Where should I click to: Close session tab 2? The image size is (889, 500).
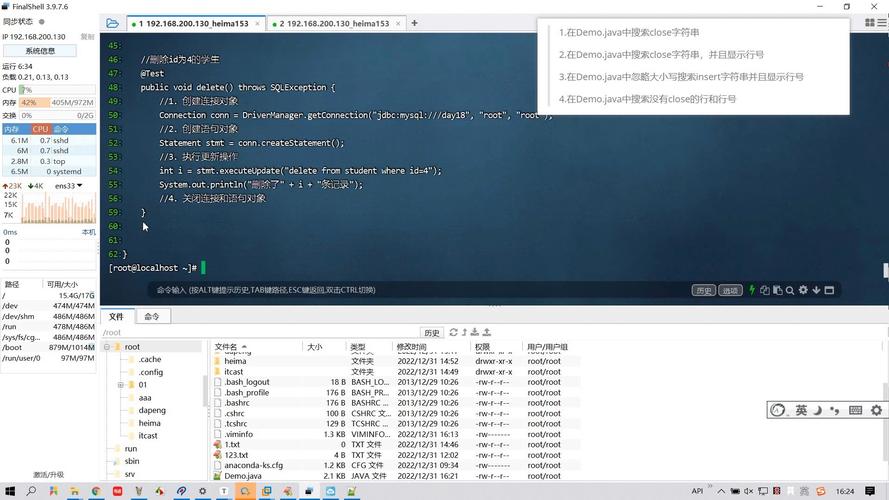(x=398, y=24)
